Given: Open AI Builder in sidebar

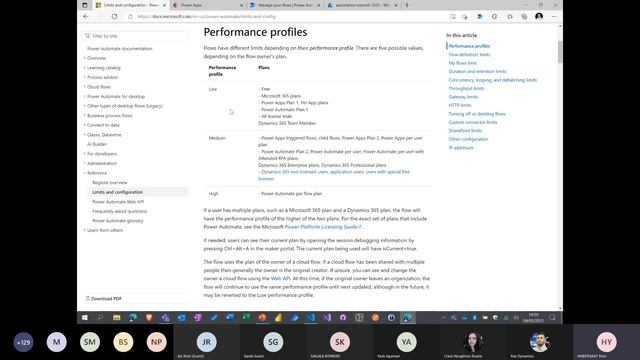Looking at the screenshot, I should [x=97, y=144].
